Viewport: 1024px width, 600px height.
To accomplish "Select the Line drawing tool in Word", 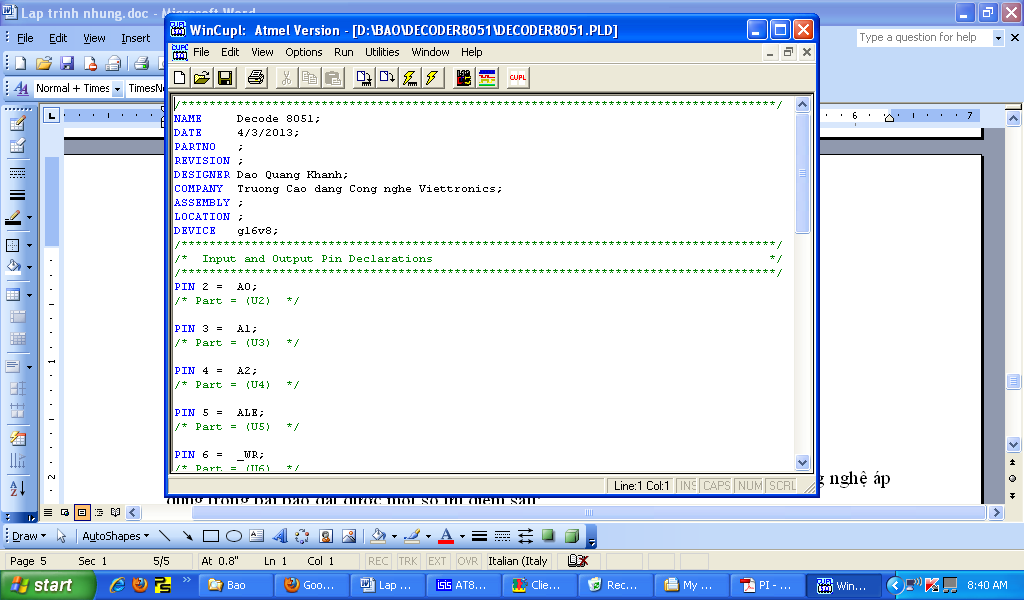I will coord(165,536).
